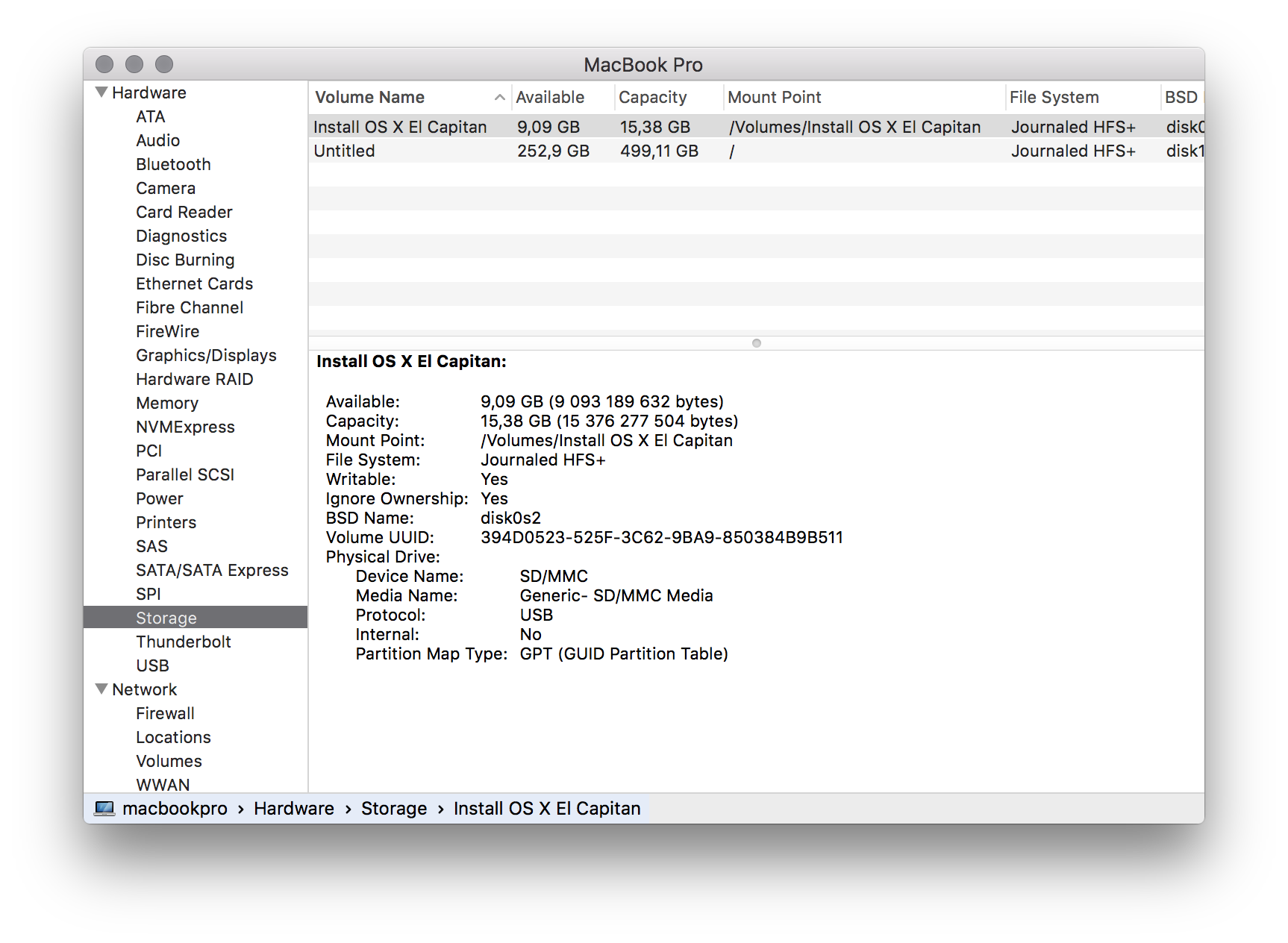Click the 15,38 GB capacity cell

655,127
